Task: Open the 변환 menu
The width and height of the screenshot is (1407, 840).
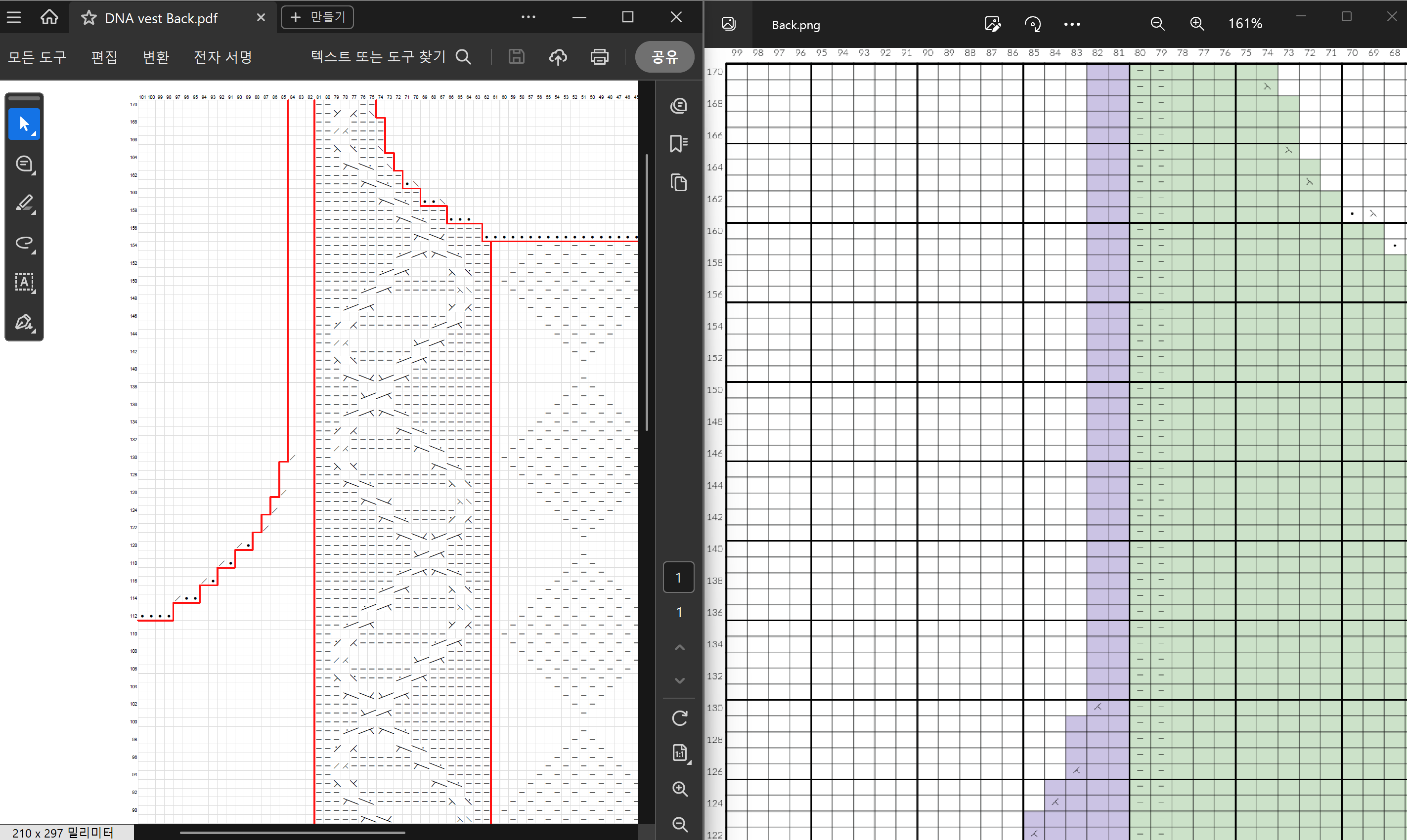Action: [156, 57]
